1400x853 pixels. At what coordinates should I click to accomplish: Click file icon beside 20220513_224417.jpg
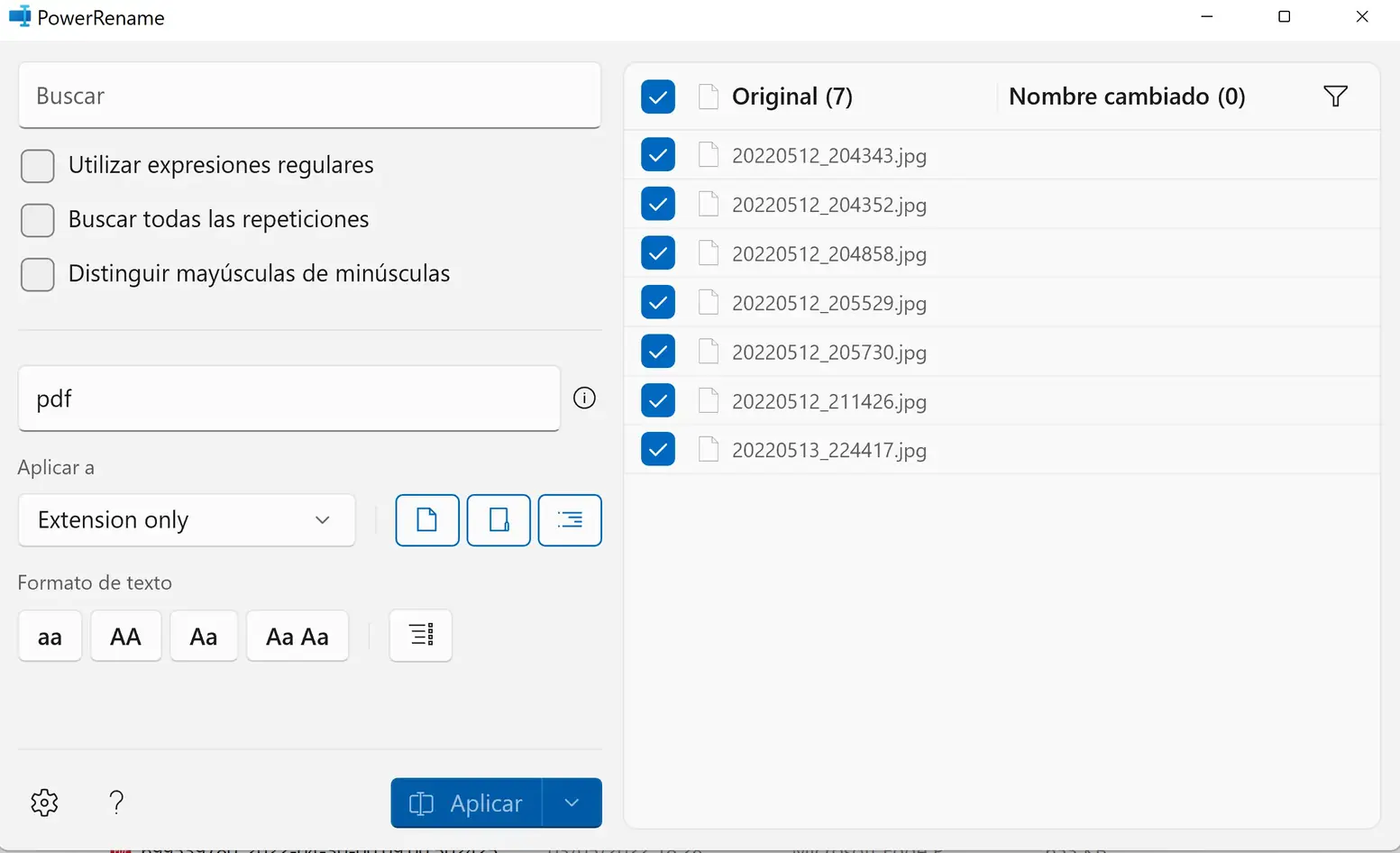709,449
